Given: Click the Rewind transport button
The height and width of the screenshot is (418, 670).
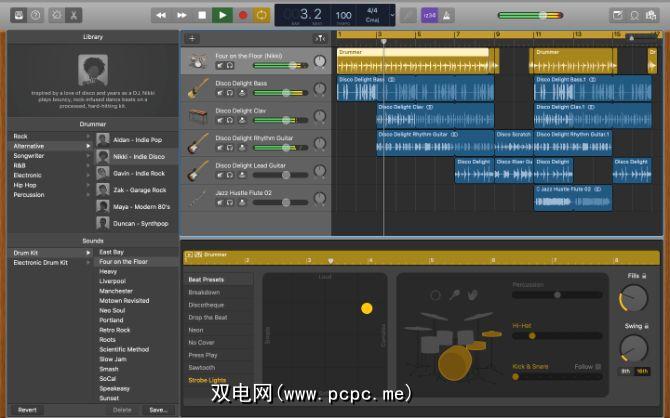Looking at the screenshot, I should 163,16.
